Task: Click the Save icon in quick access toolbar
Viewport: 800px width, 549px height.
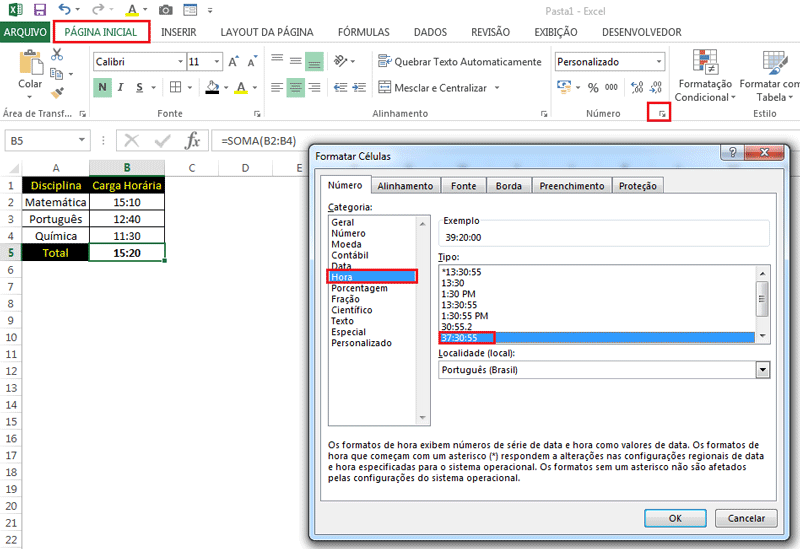Action: point(40,10)
